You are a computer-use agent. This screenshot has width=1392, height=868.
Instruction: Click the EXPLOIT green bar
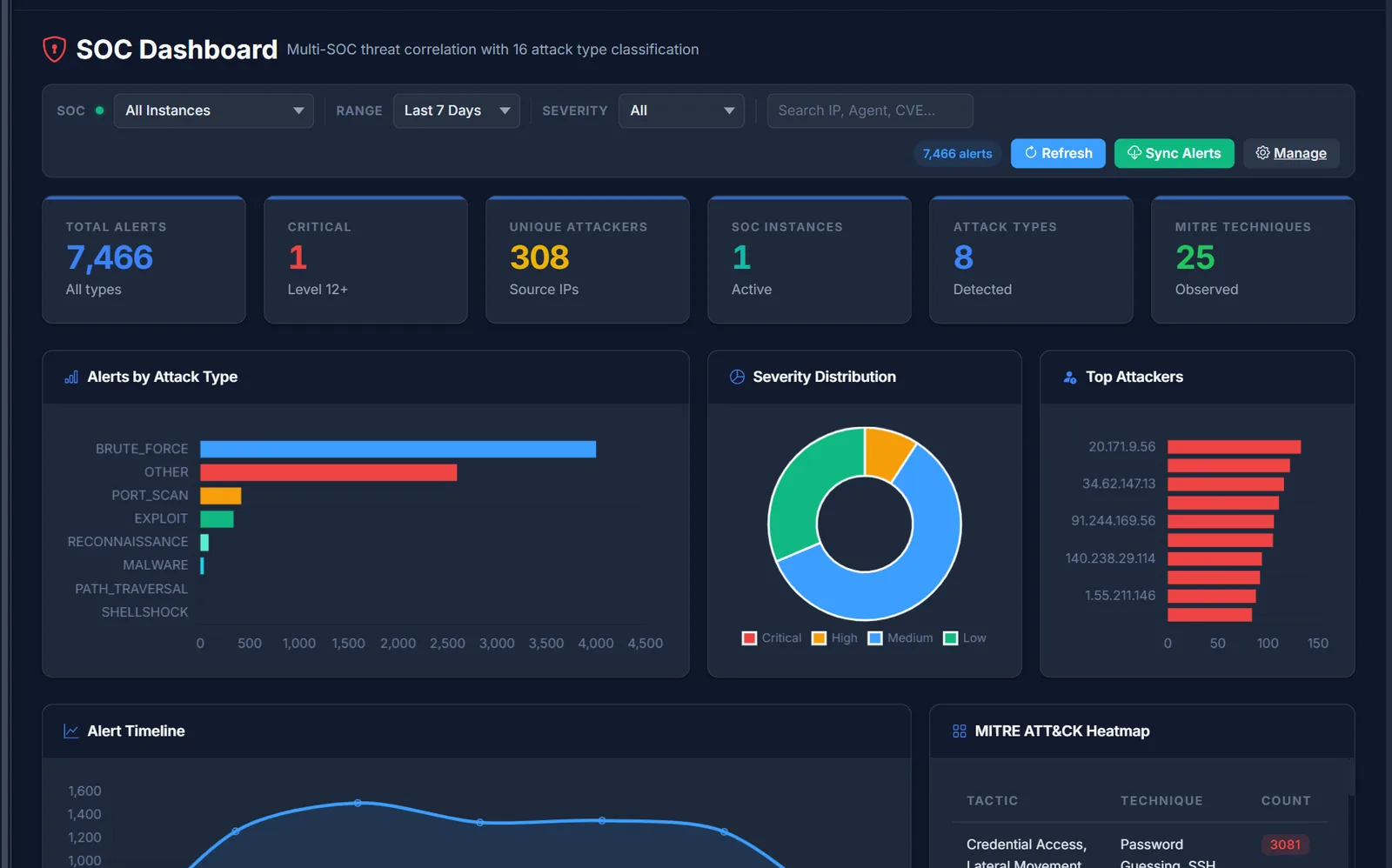point(217,518)
